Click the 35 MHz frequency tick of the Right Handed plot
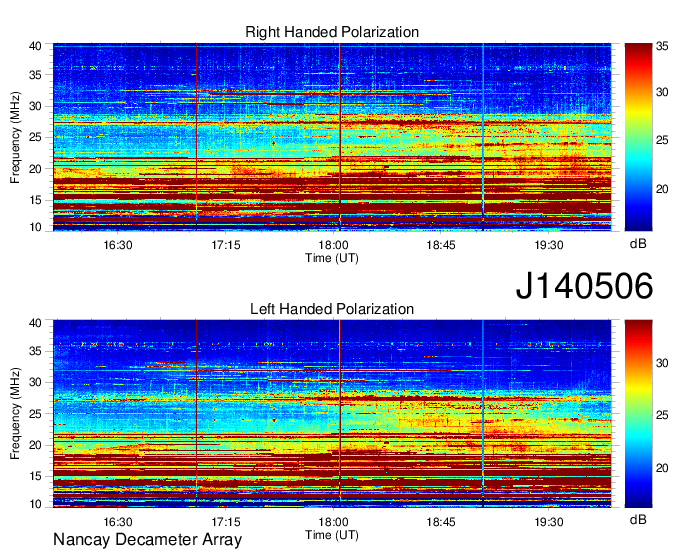This screenshot has height=552, width=680. [x=35, y=75]
